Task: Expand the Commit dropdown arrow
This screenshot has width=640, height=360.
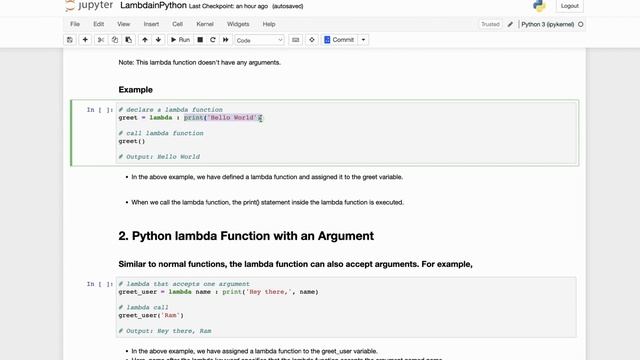Action: click(x=363, y=40)
